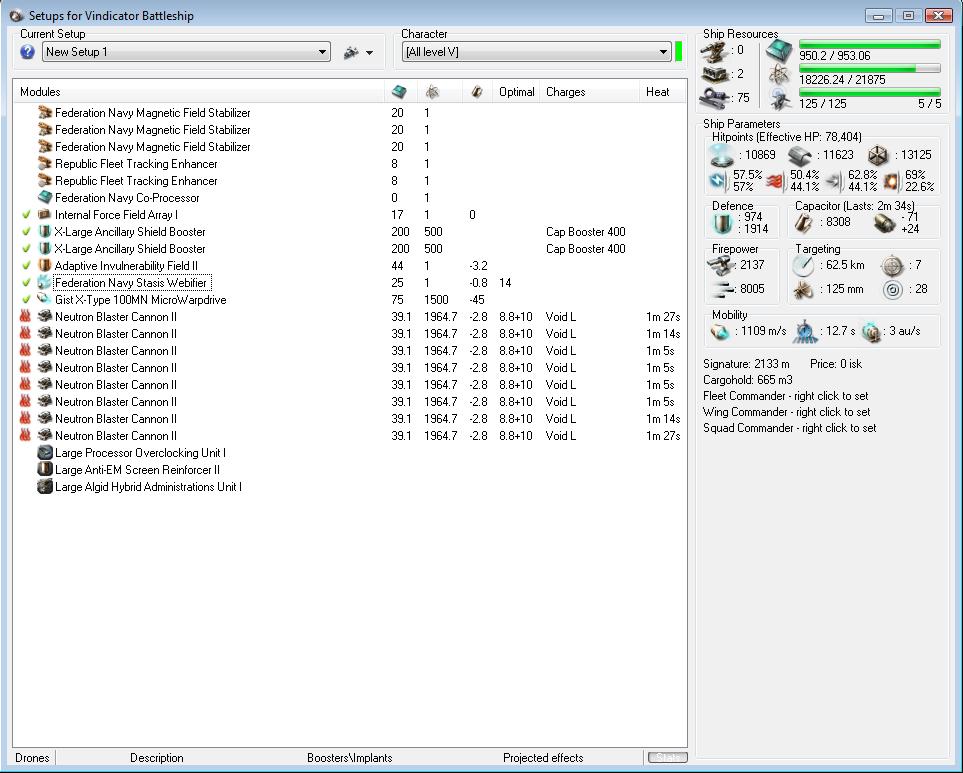
Task: Click the Heat column header
Action: pos(663,92)
